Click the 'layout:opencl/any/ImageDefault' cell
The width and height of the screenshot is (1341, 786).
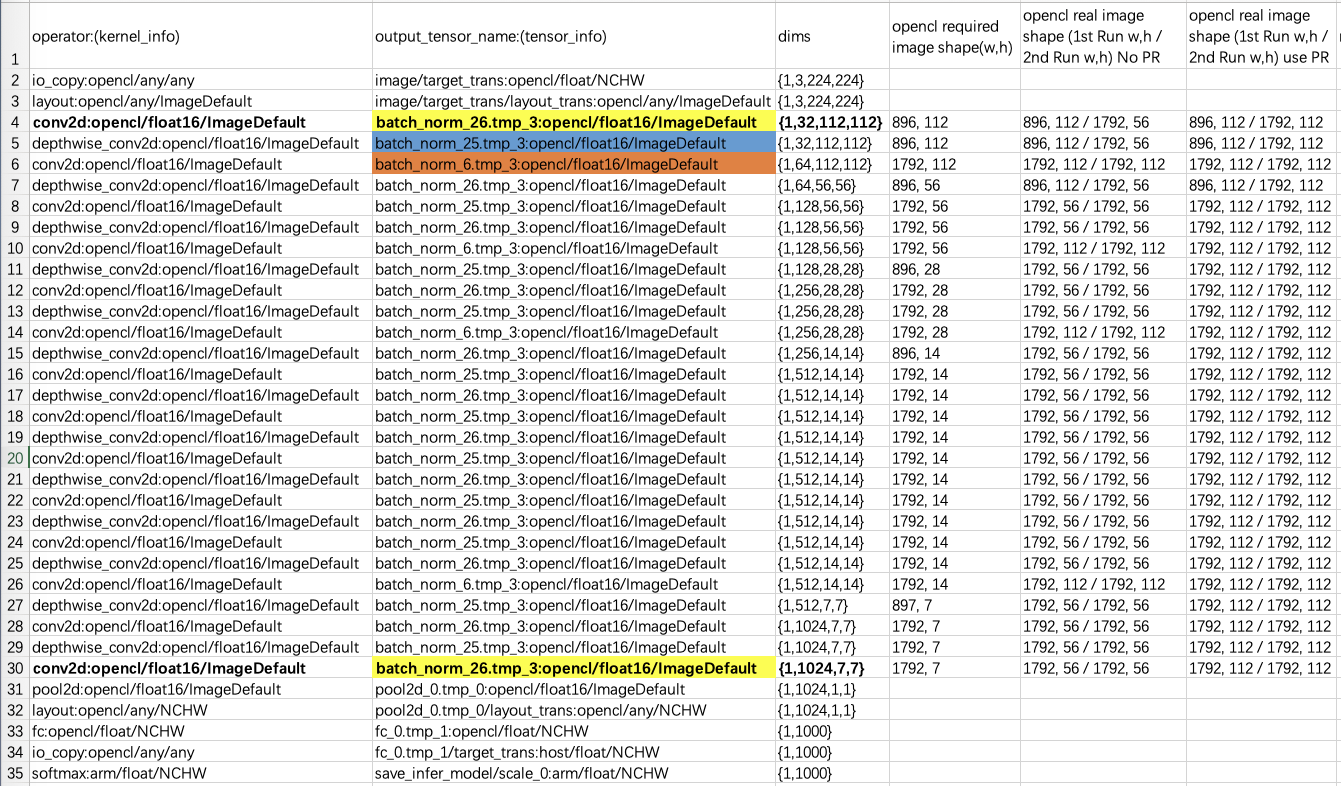point(200,101)
